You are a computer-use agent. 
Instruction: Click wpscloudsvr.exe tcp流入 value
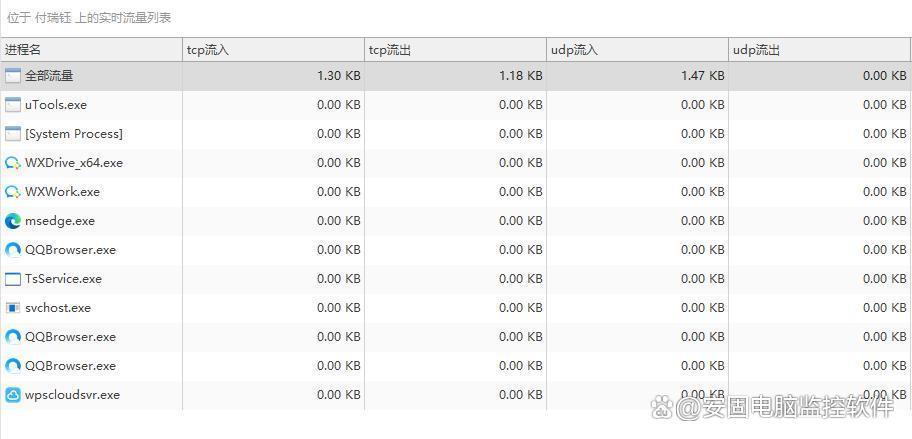(x=339, y=395)
